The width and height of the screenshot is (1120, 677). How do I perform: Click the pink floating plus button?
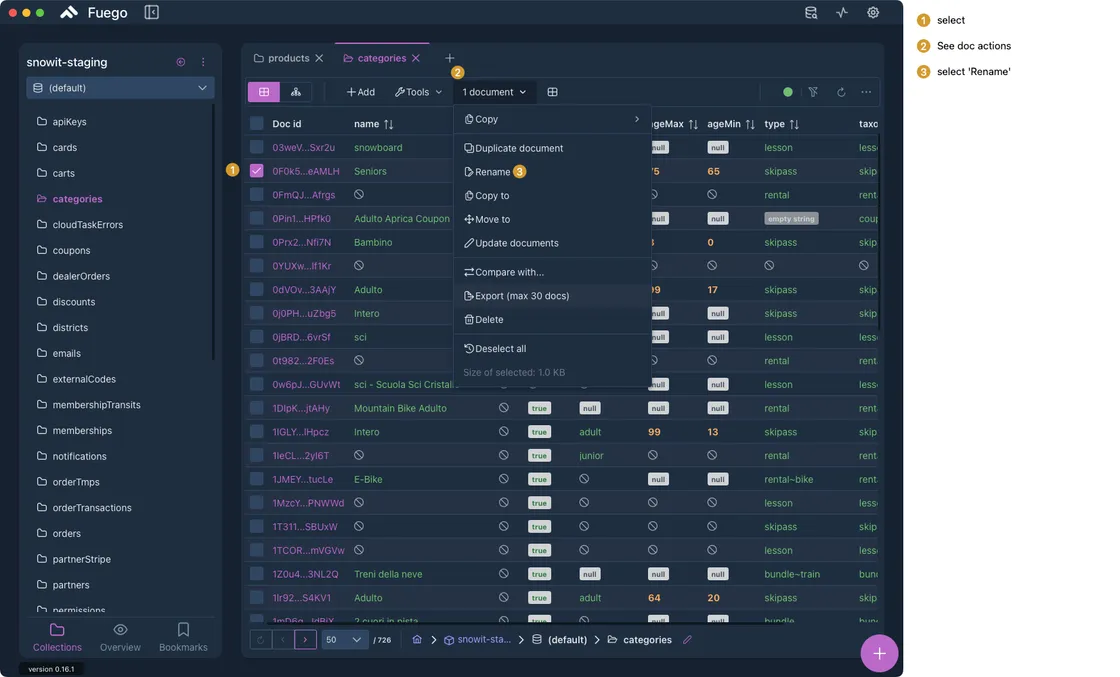879,653
